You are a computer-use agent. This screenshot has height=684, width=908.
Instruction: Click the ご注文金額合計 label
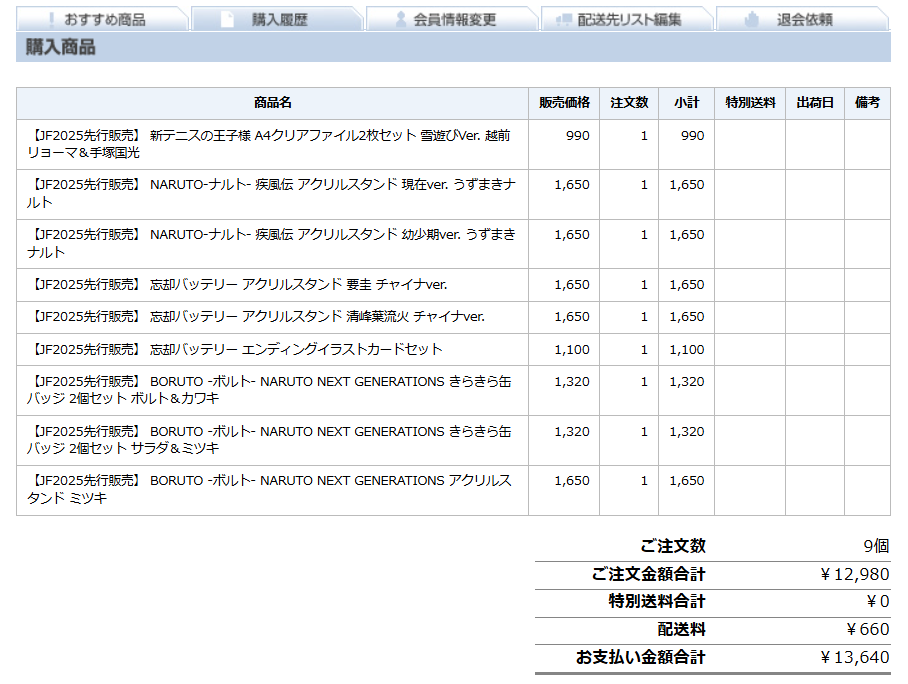coord(649,574)
